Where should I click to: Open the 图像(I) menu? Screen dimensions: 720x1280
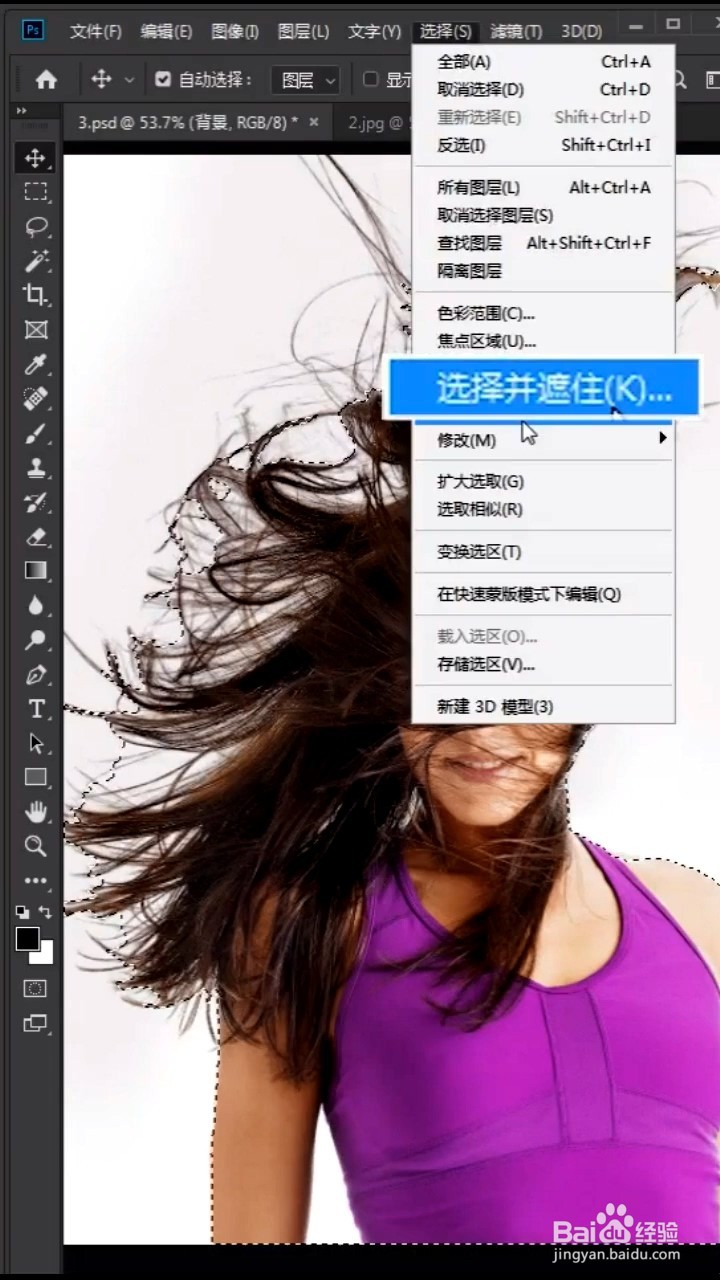(235, 31)
